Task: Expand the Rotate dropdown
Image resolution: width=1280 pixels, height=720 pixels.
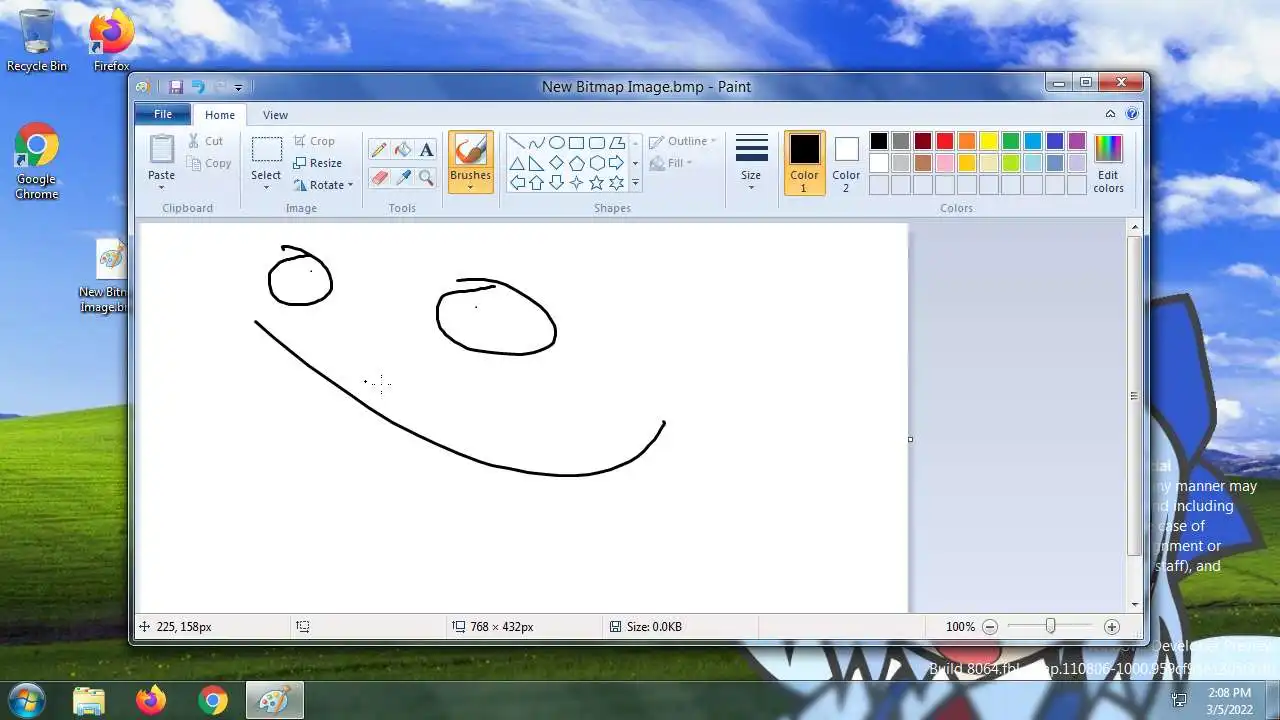Action: (x=350, y=185)
